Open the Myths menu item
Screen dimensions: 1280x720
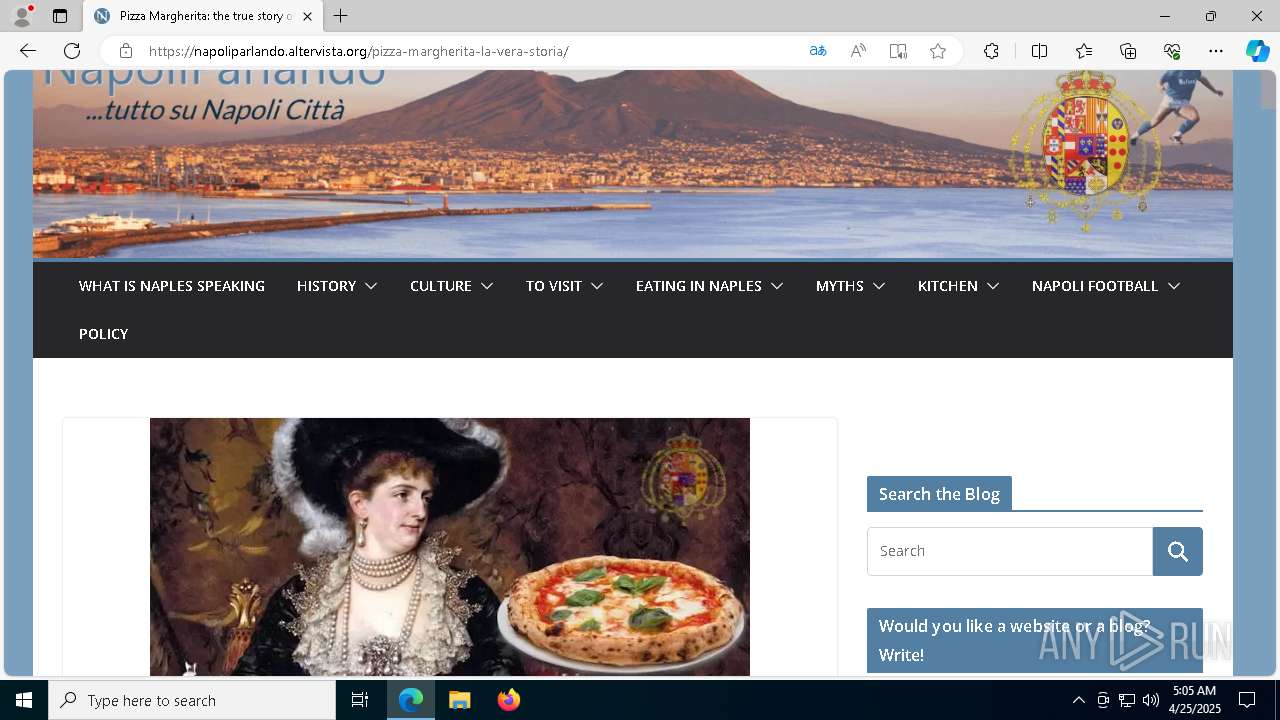840,286
